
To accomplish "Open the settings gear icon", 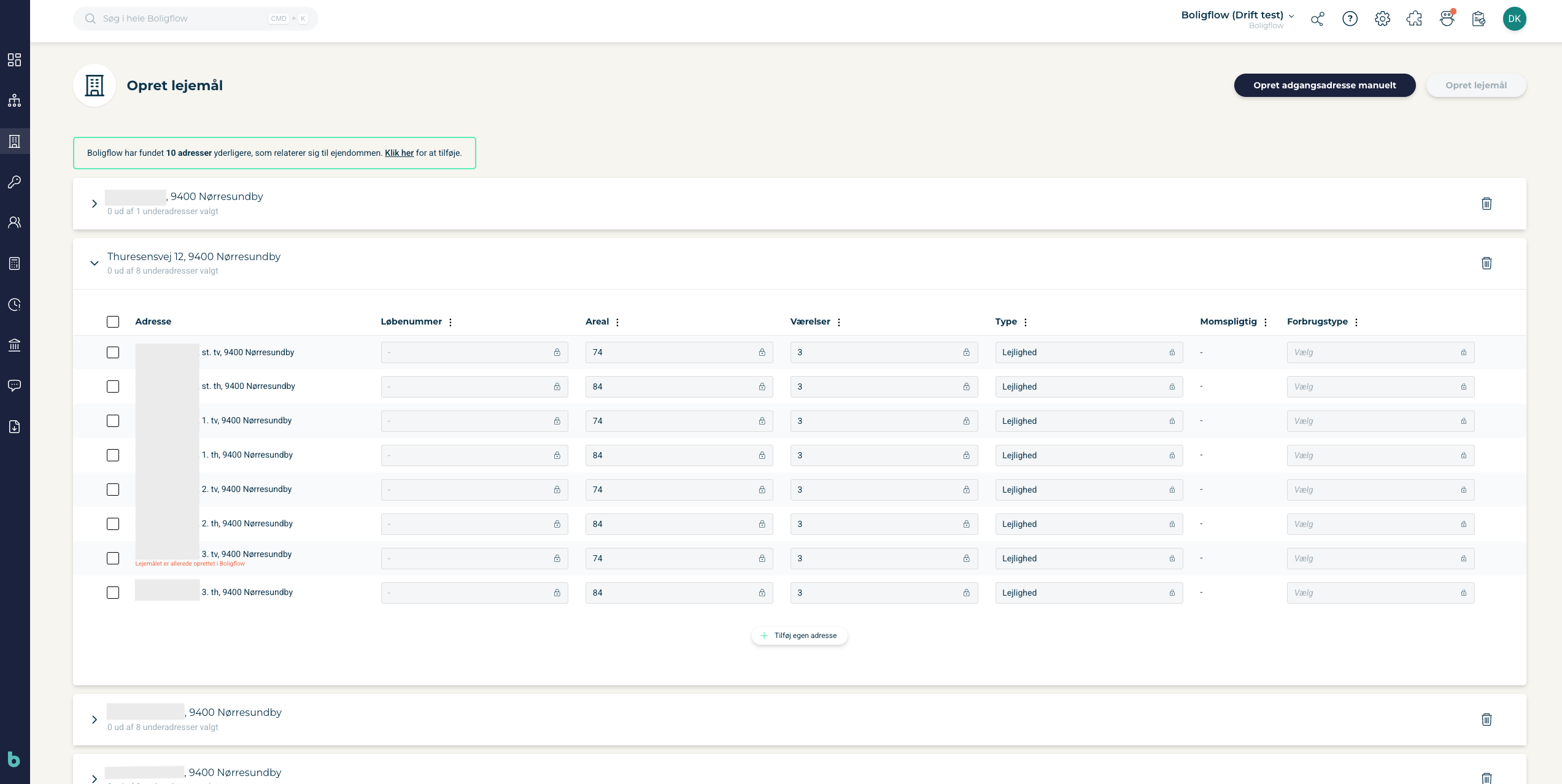I will click(x=1382, y=19).
